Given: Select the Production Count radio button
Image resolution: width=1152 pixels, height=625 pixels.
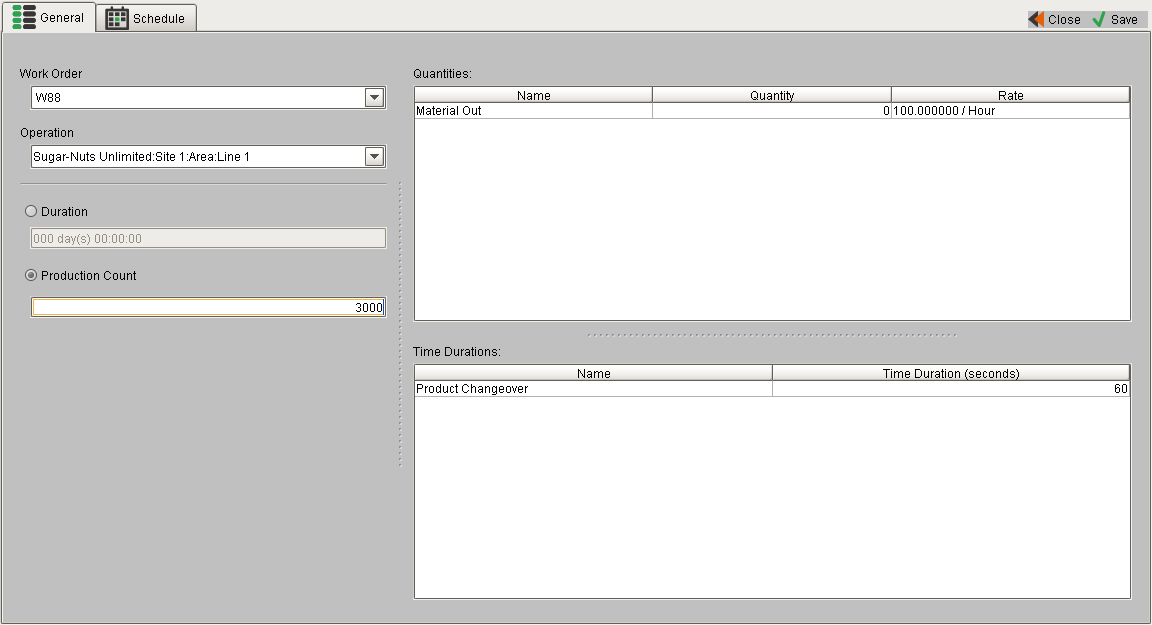Looking at the screenshot, I should pyautogui.click(x=31, y=276).
